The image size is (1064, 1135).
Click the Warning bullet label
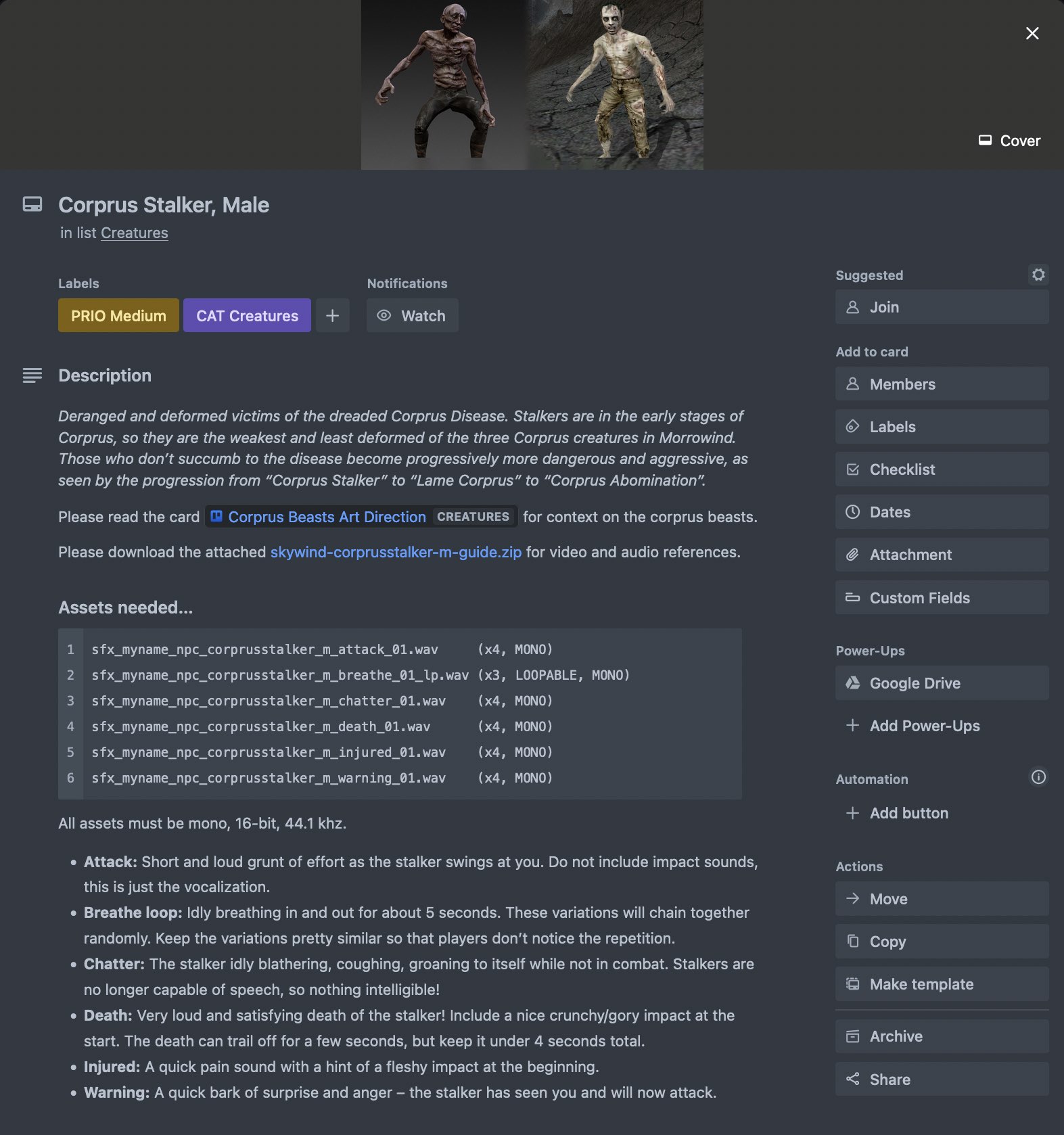point(116,1092)
